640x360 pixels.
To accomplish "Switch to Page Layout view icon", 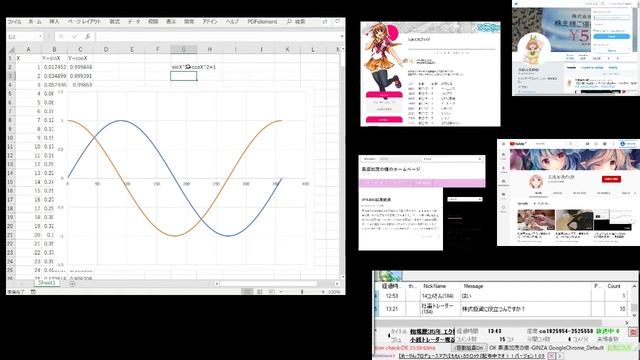I will click(x=260, y=291).
